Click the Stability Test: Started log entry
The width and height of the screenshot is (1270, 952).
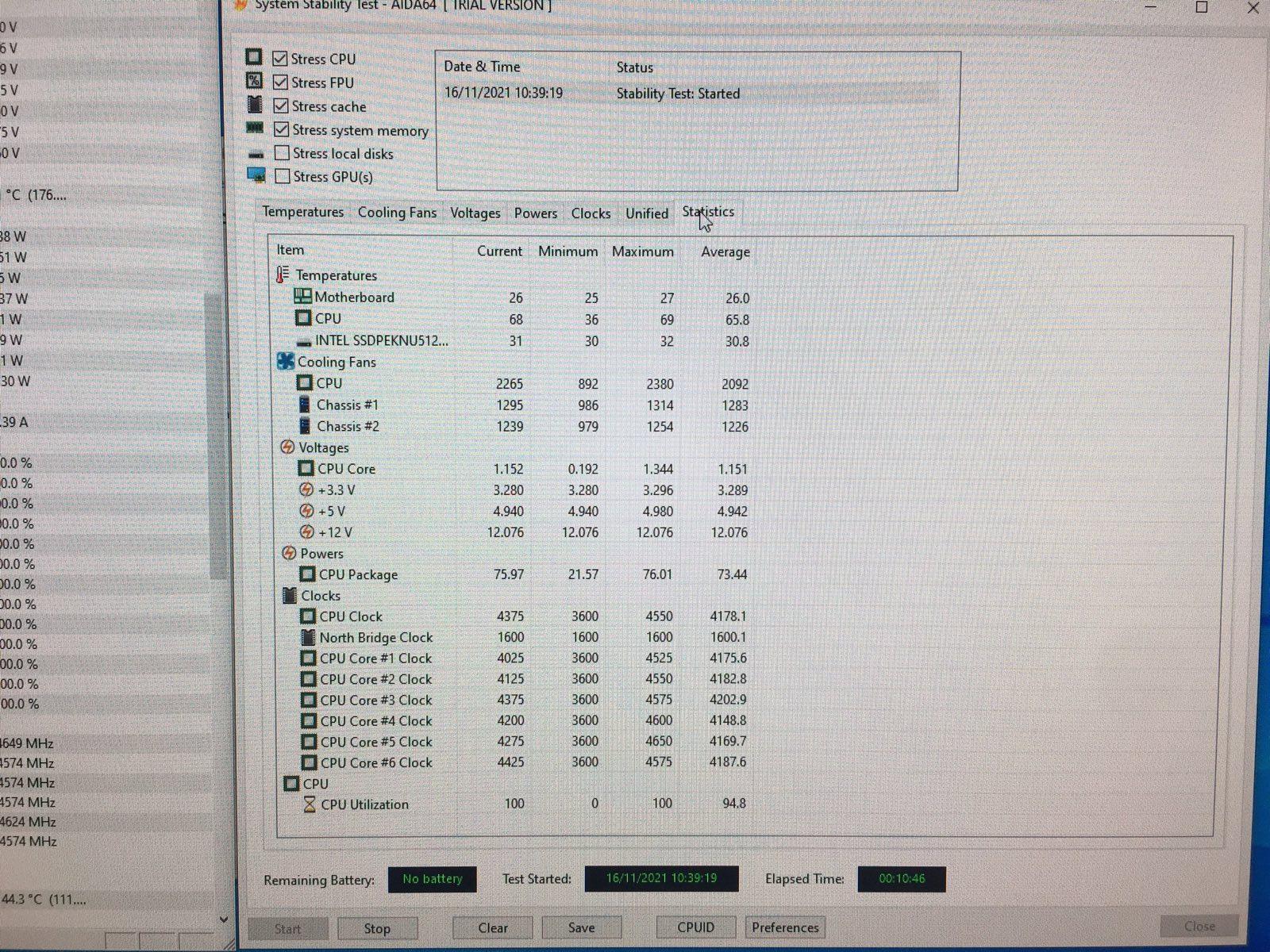tap(678, 94)
